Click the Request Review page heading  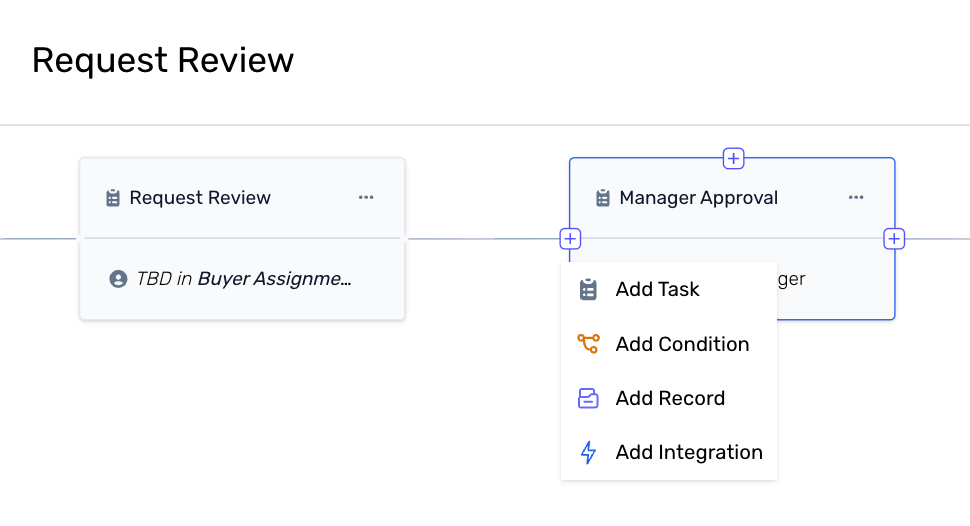(x=163, y=60)
